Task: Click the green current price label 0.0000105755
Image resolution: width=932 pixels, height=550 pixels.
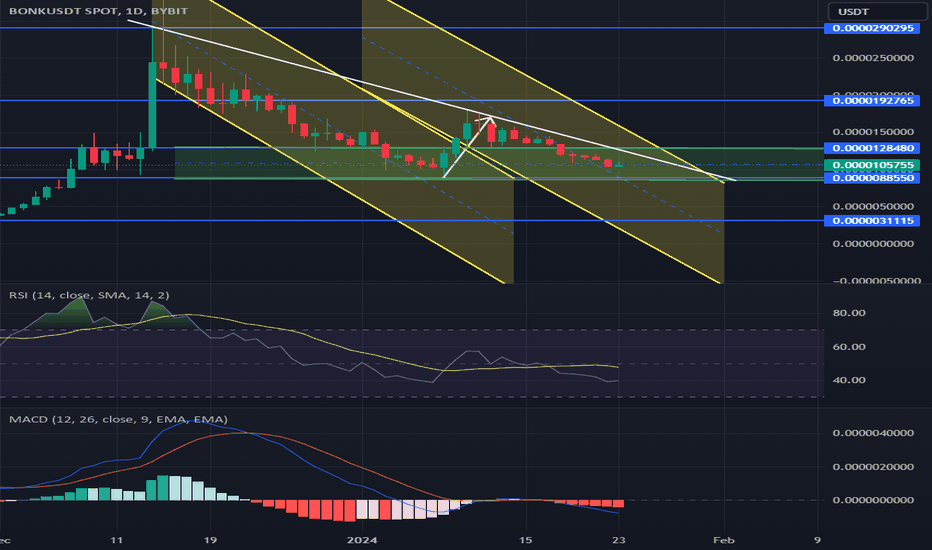Action: [x=872, y=165]
